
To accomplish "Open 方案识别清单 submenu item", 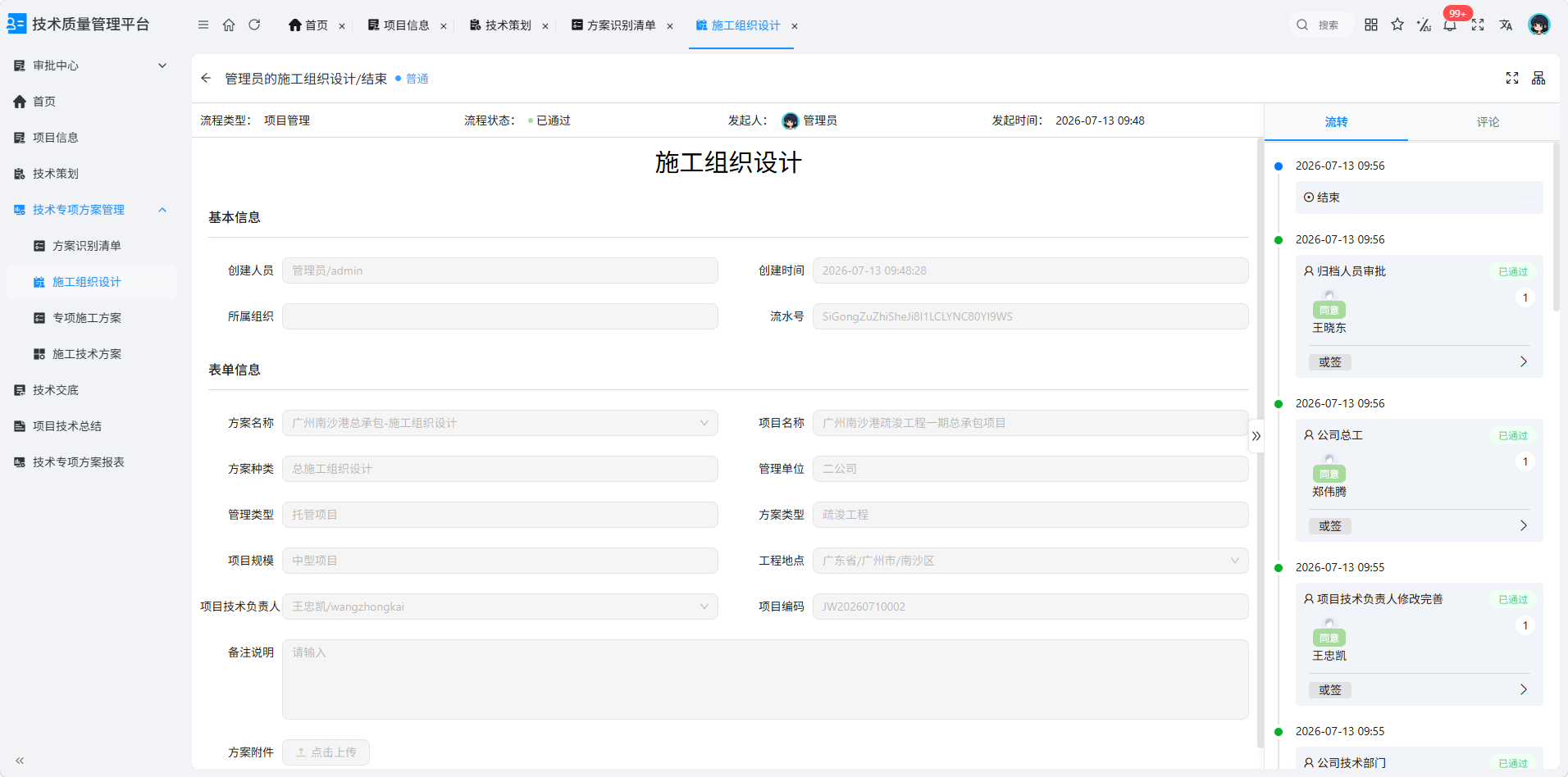I will 91,246.
